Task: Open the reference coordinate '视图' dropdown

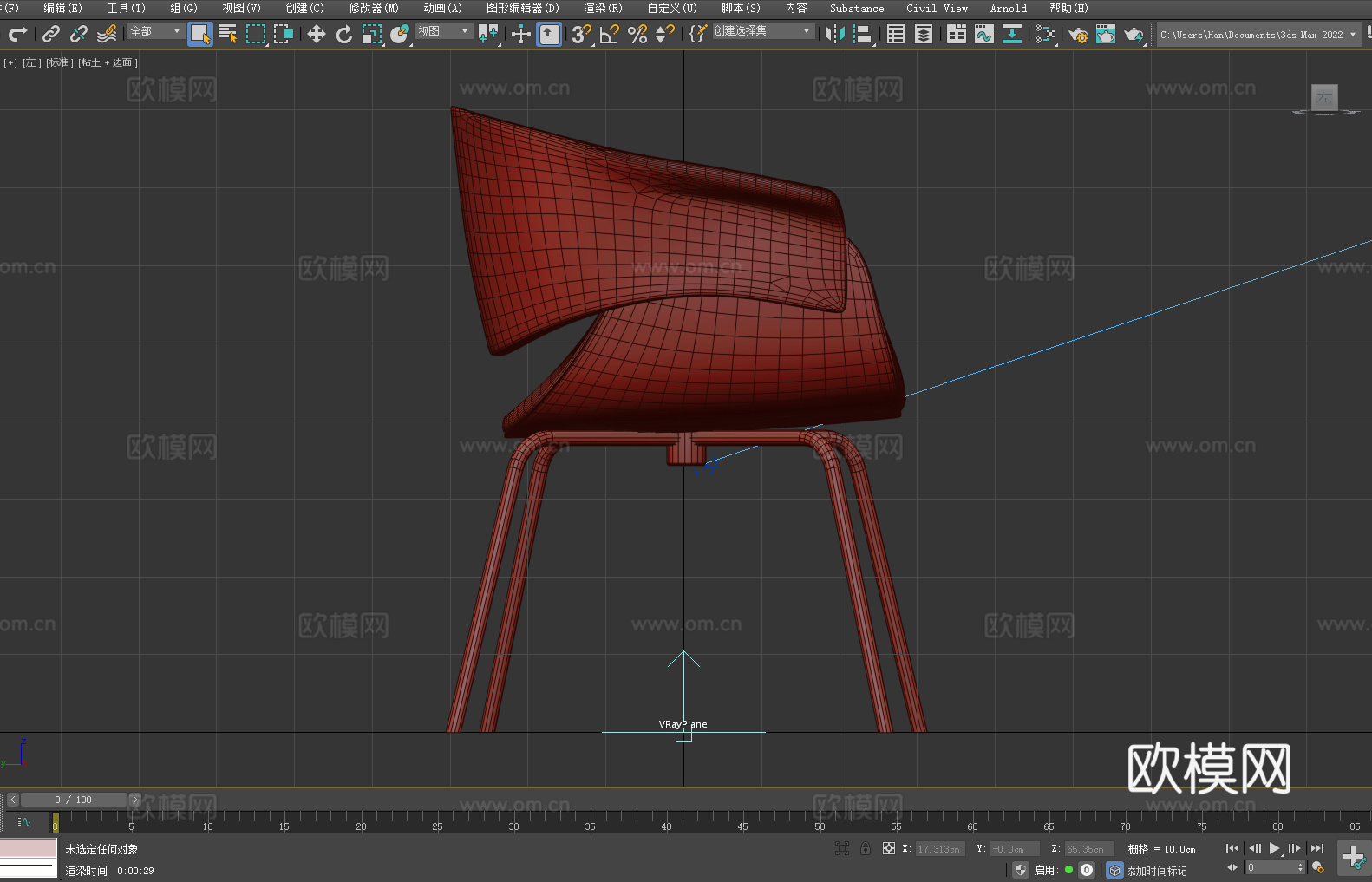Action: coord(444,31)
